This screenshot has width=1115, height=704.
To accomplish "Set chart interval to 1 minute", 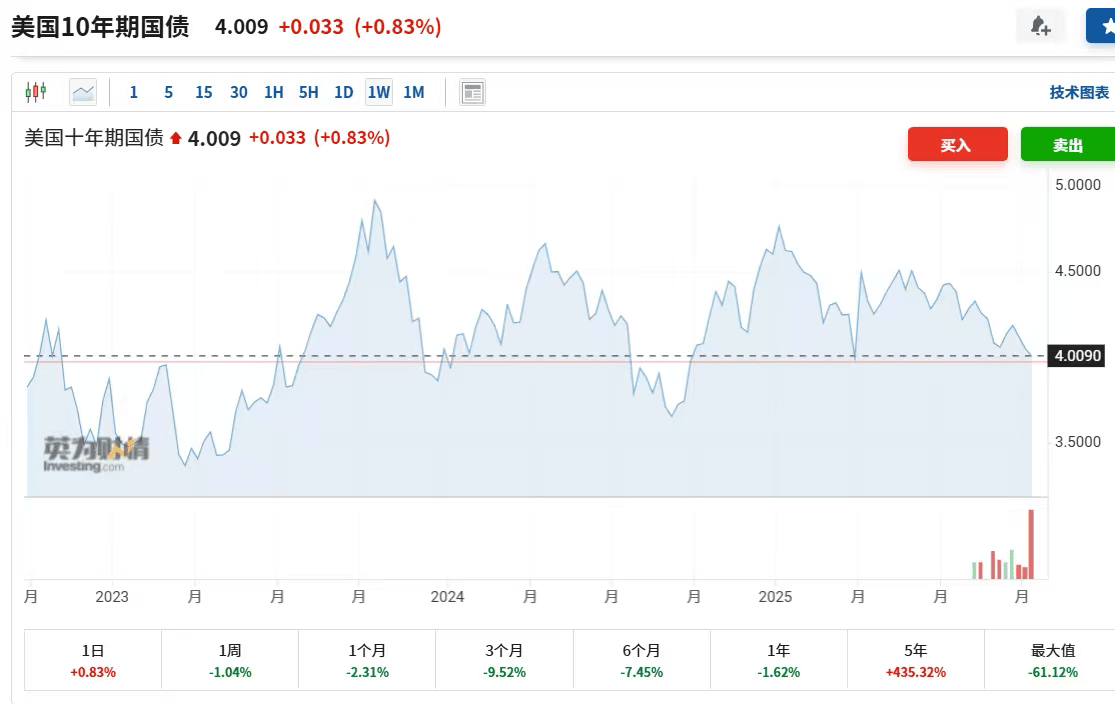I will (x=134, y=92).
